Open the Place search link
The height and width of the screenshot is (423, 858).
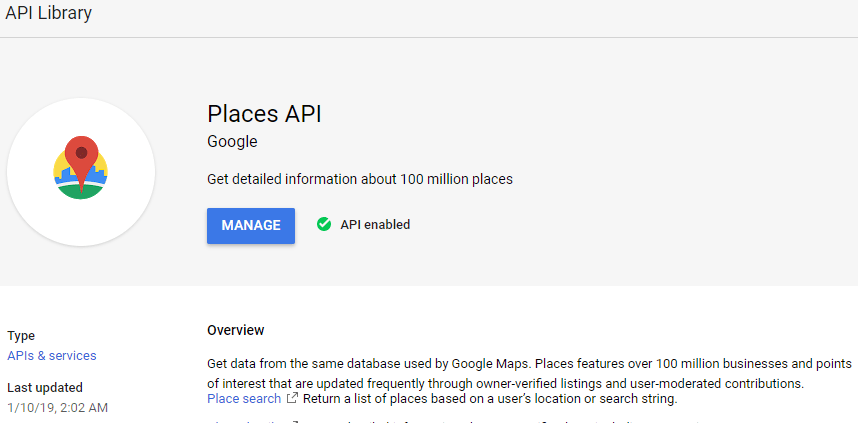[x=244, y=399]
